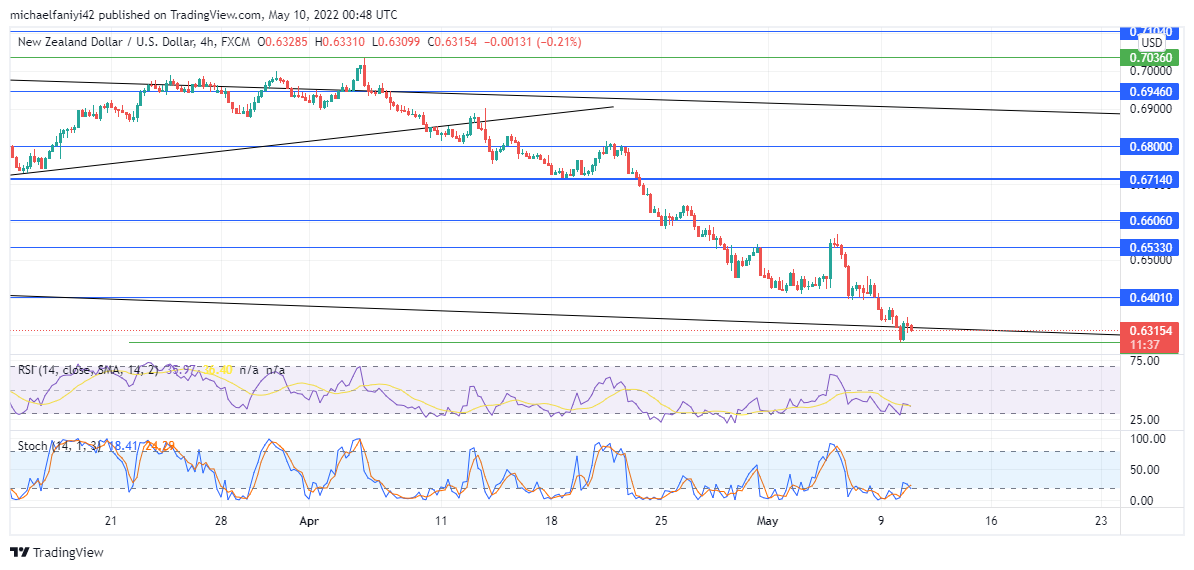
Task: Click date 23 on the time axis
Action: [x=1101, y=521]
